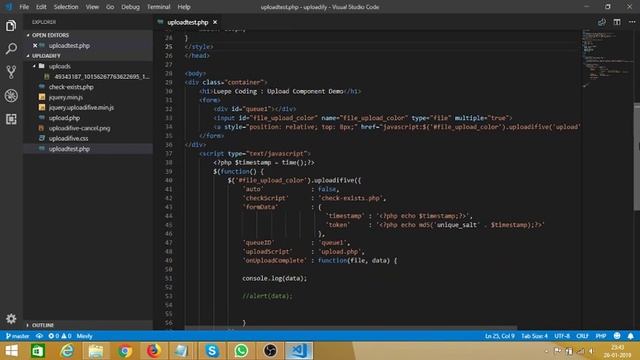640x360 pixels.
Task: Open the Debug view in activity bar
Action: [11, 96]
